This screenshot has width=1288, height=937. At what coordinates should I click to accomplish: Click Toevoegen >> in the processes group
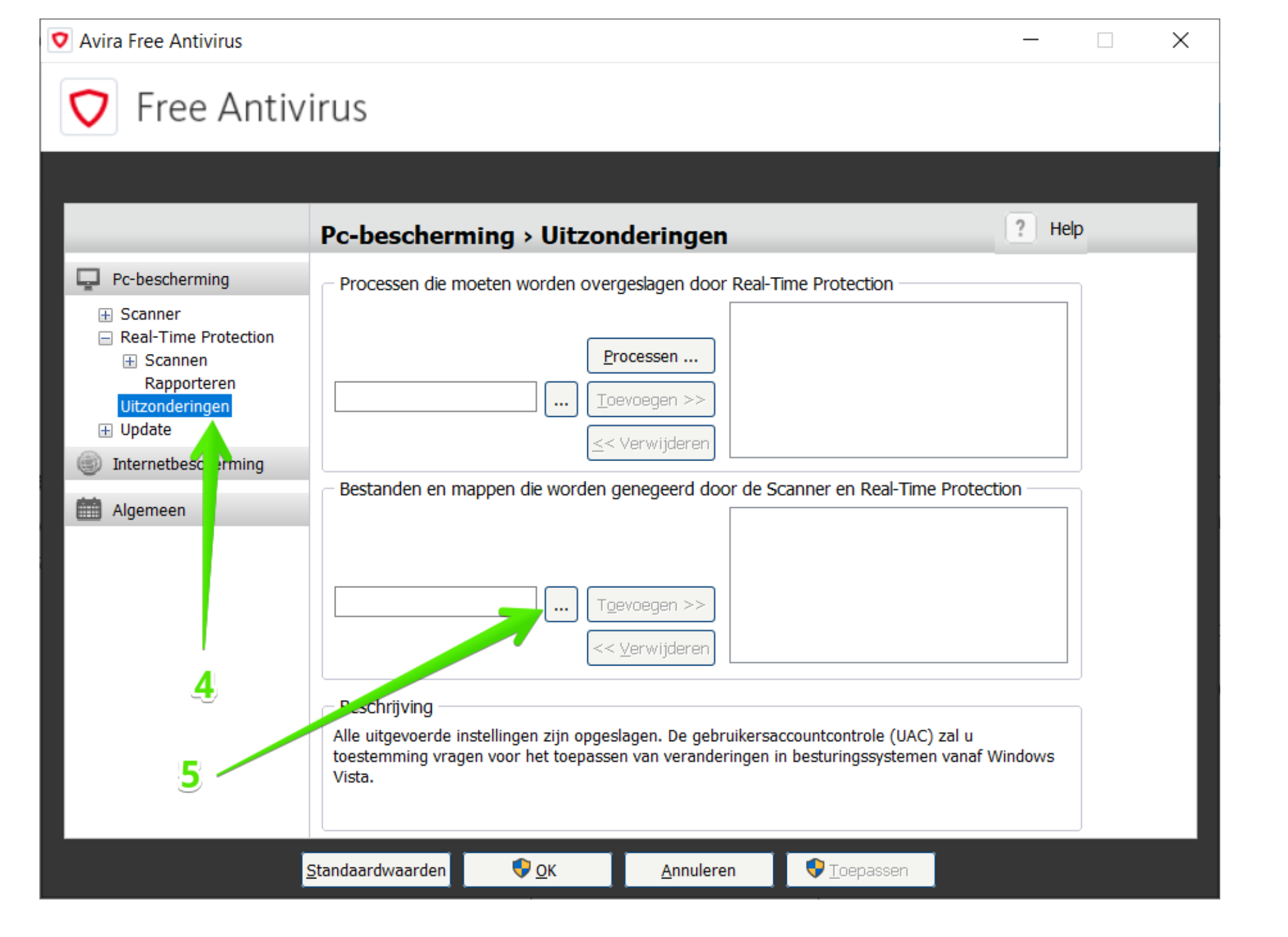tap(651, 400)
